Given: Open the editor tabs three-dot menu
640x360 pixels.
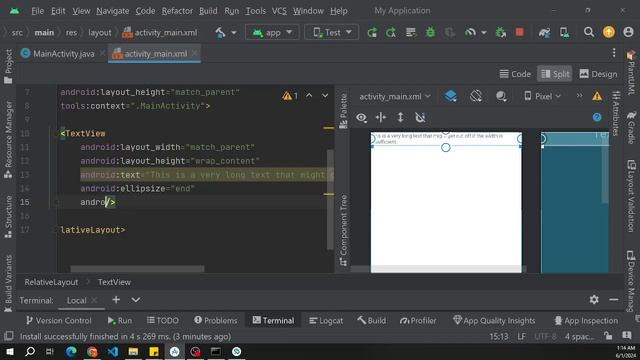Looking at the screenshot, I should pyautogui.click(x=614, y=53).
